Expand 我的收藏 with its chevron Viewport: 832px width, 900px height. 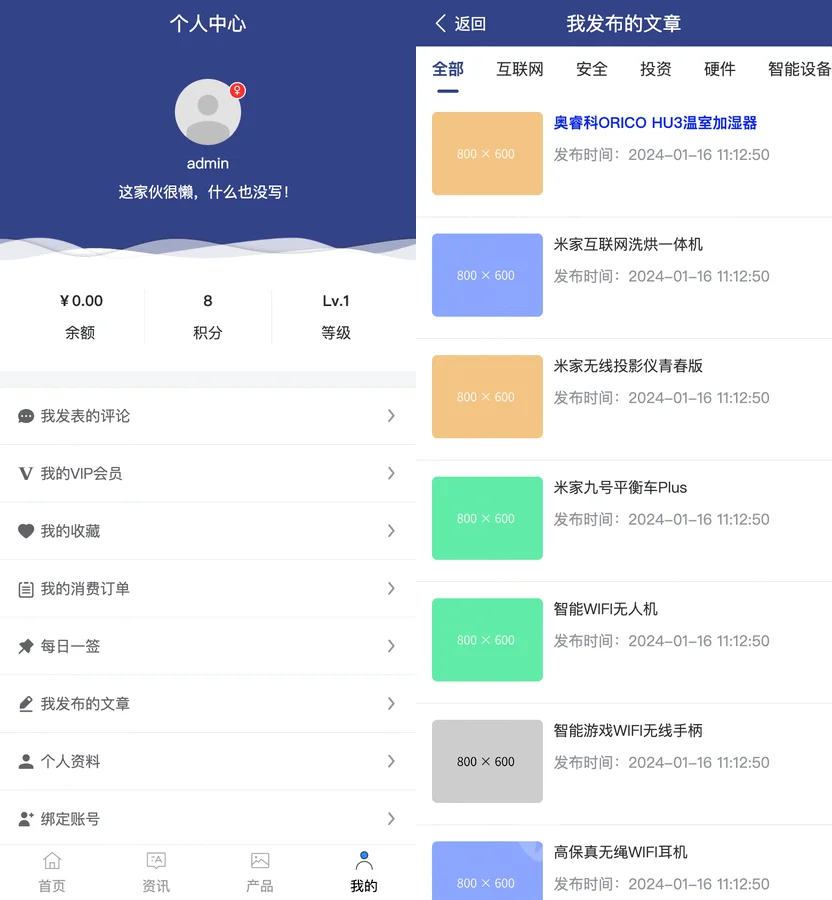pos(391,530)
